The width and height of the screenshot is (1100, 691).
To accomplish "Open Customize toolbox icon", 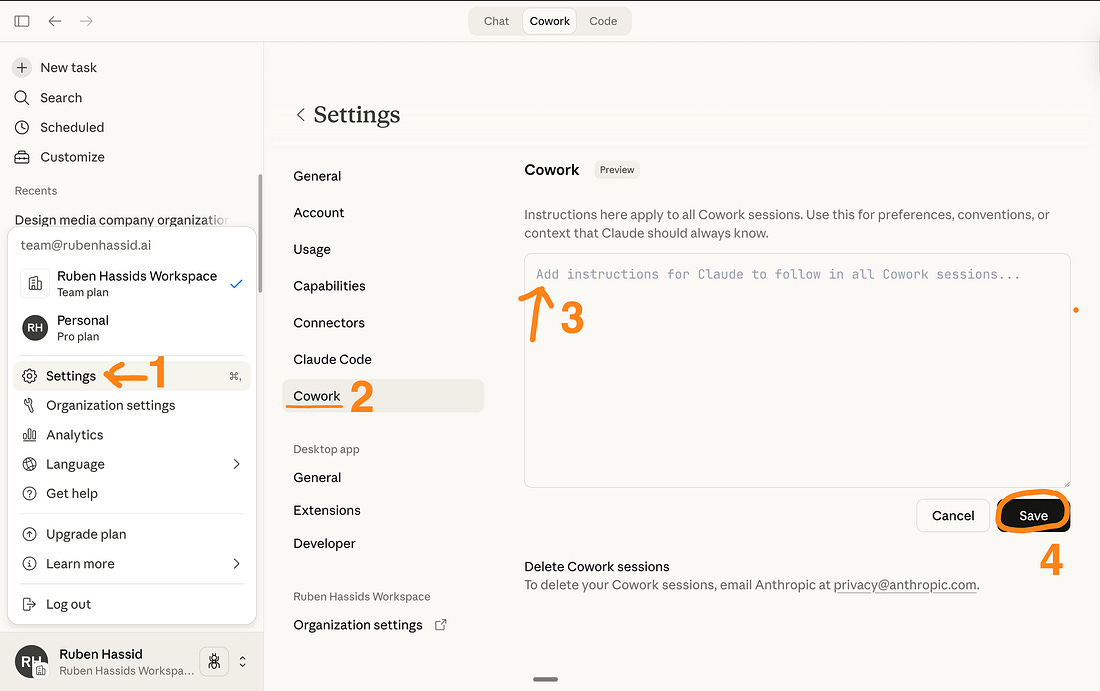I will tap(22, 157).
